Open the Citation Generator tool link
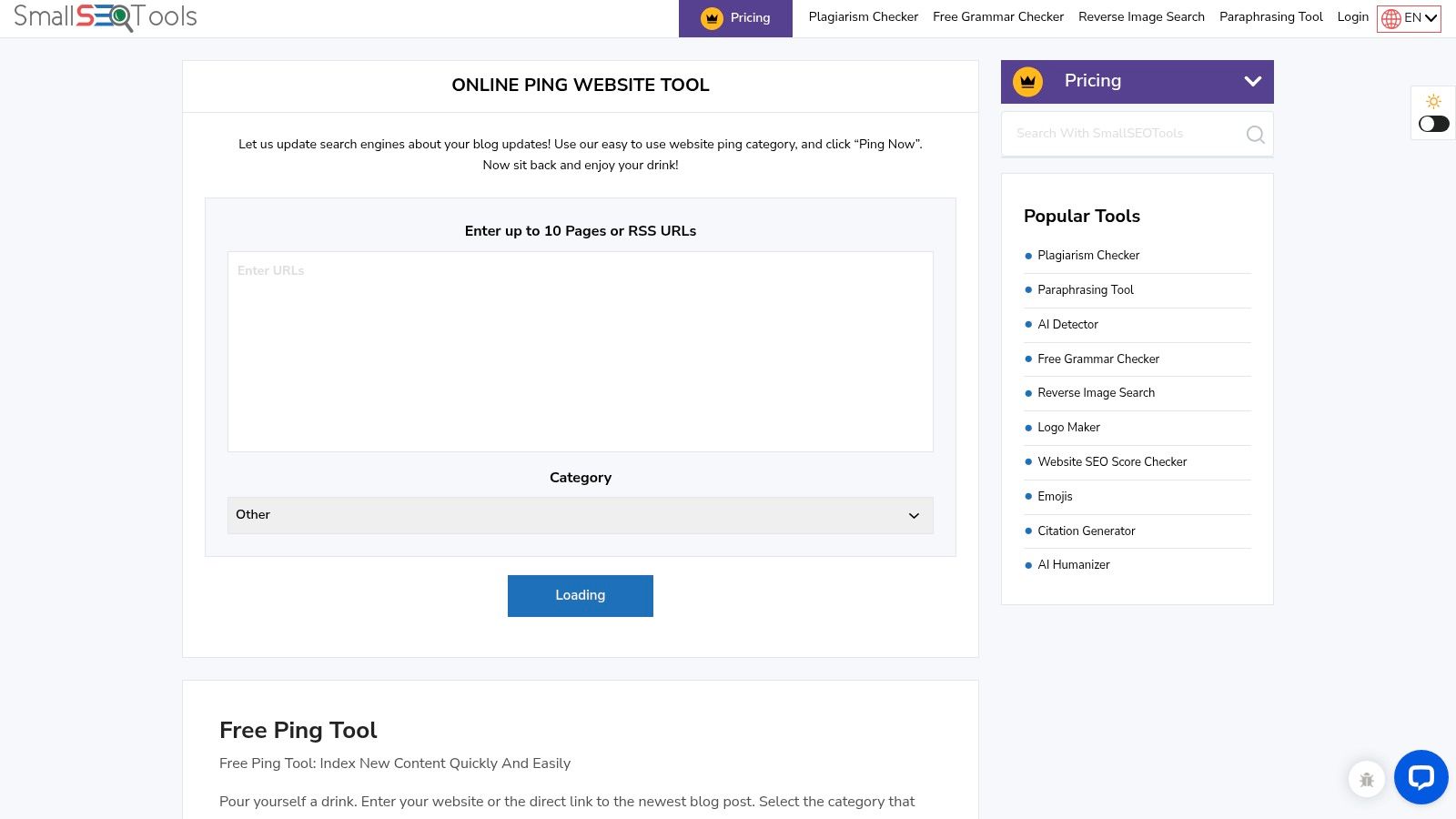 1086,531
